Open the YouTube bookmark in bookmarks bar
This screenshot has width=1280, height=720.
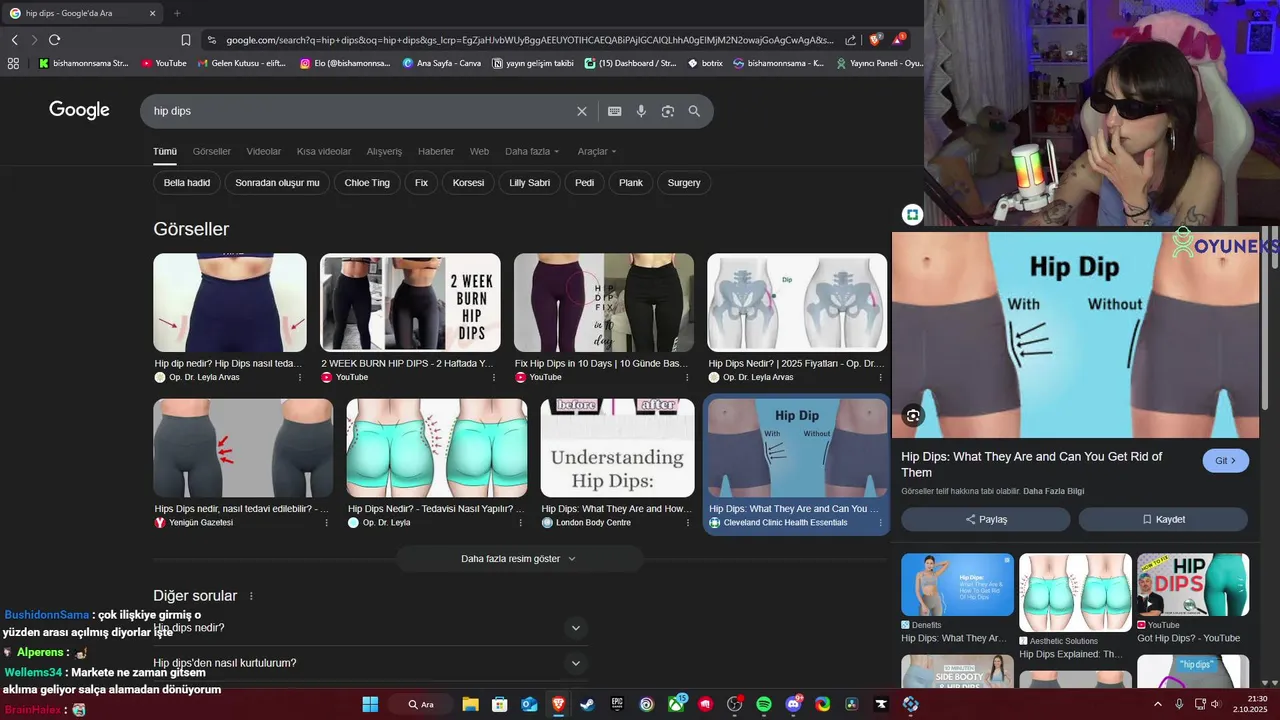[x=164, y=63]
